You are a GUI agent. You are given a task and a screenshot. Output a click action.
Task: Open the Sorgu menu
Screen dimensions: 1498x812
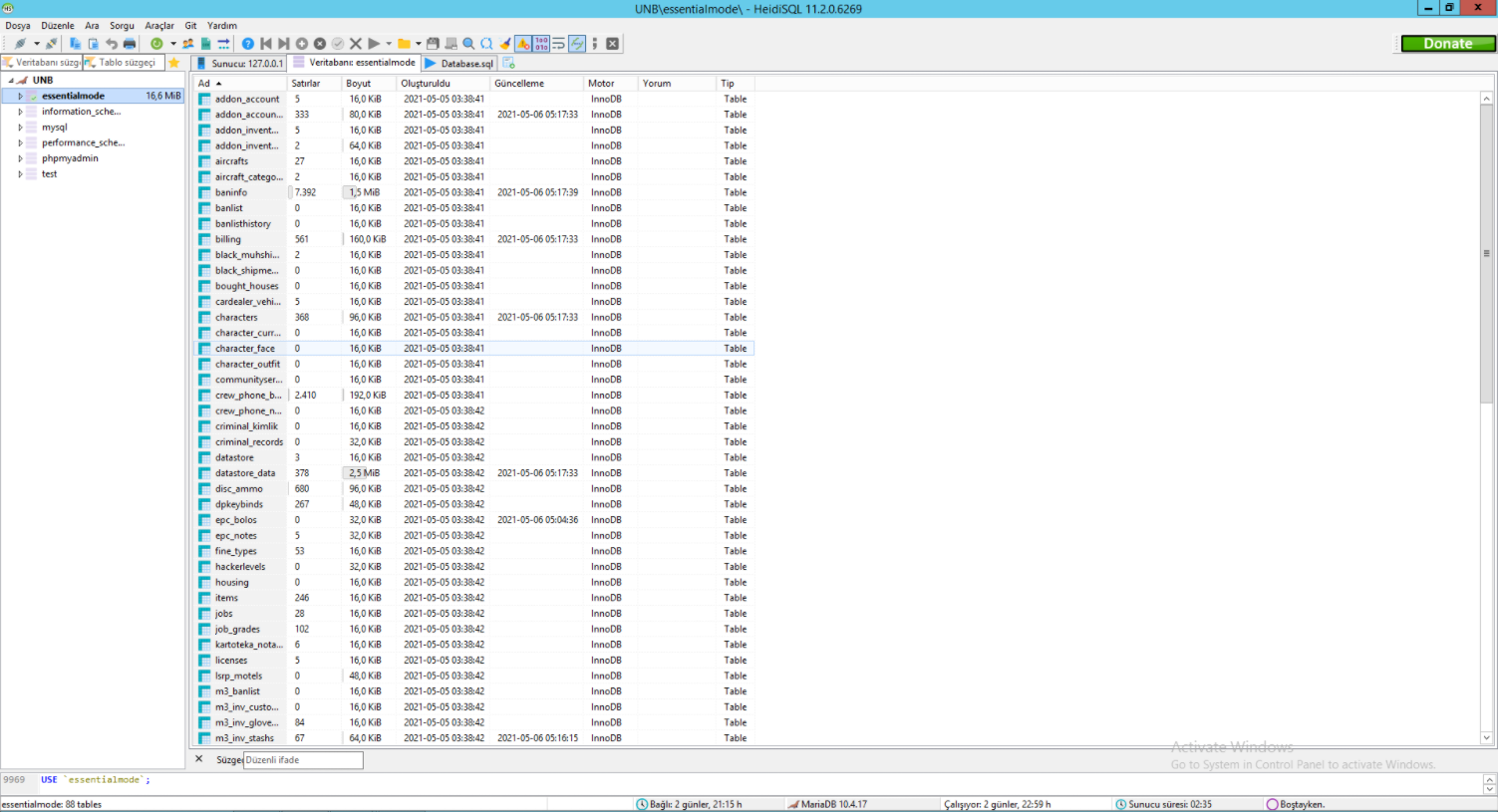pyautogui.click(x=122, y=26)
